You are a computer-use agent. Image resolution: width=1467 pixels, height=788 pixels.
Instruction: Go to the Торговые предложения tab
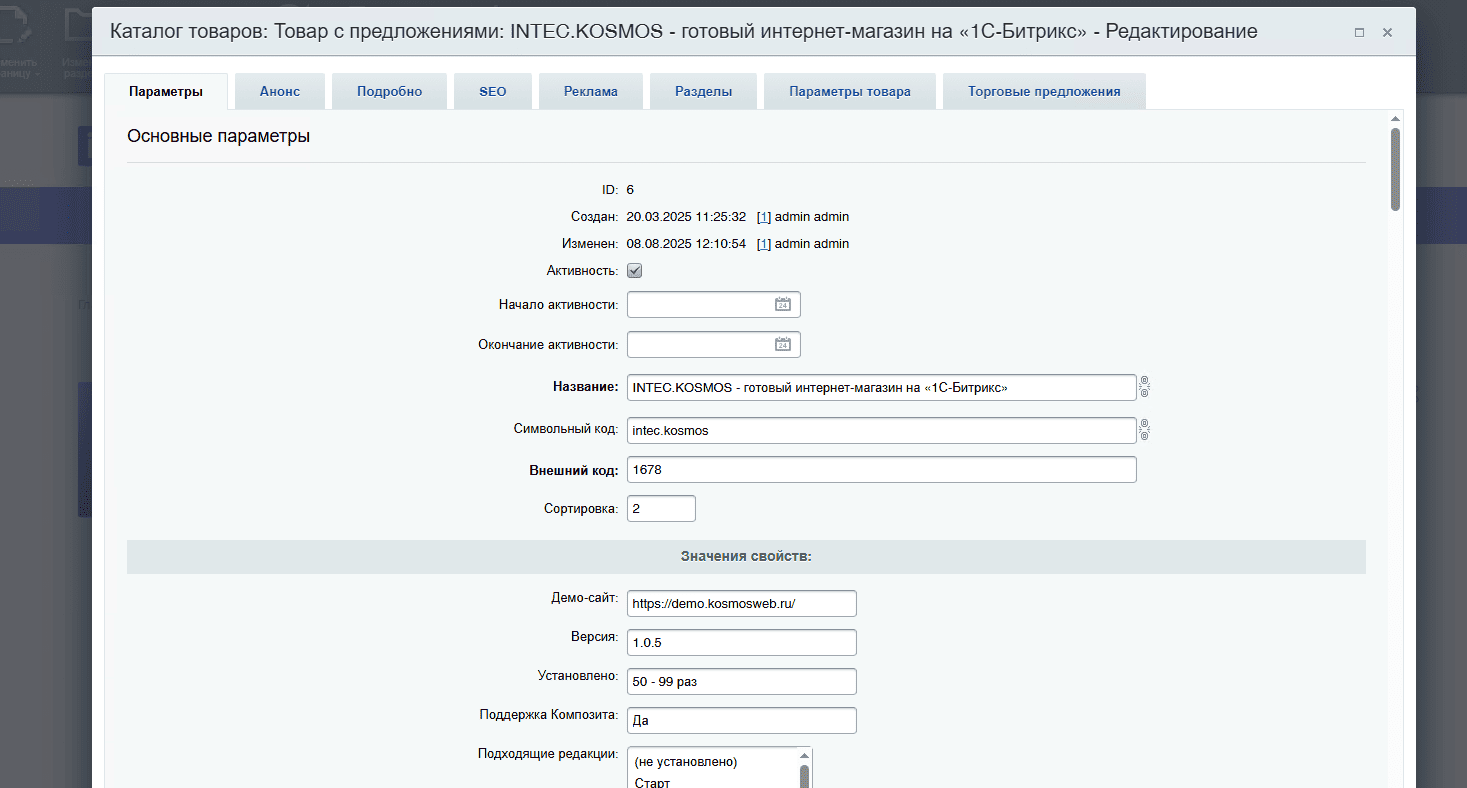[1043, 91]
